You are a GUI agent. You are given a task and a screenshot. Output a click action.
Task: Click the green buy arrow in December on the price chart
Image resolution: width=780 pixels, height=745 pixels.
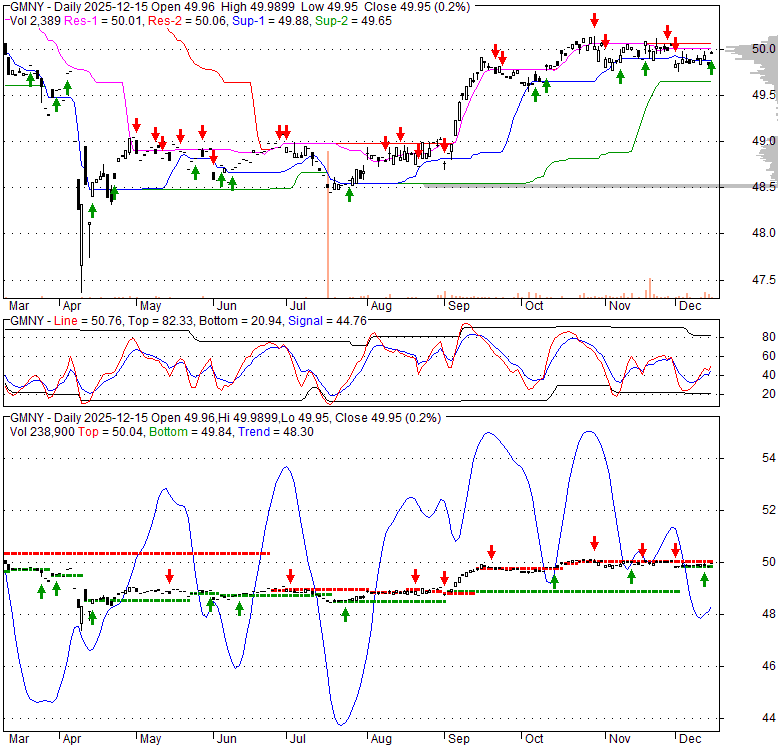click(711, 67)
